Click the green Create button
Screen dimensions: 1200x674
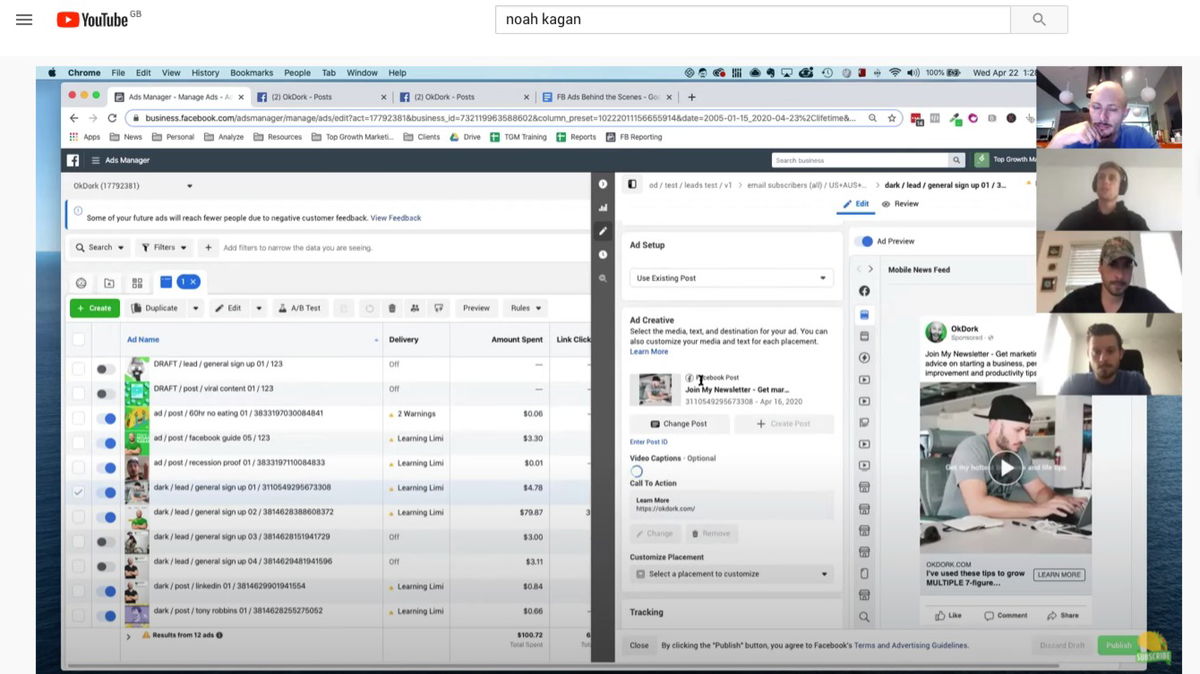coord(94,307)
